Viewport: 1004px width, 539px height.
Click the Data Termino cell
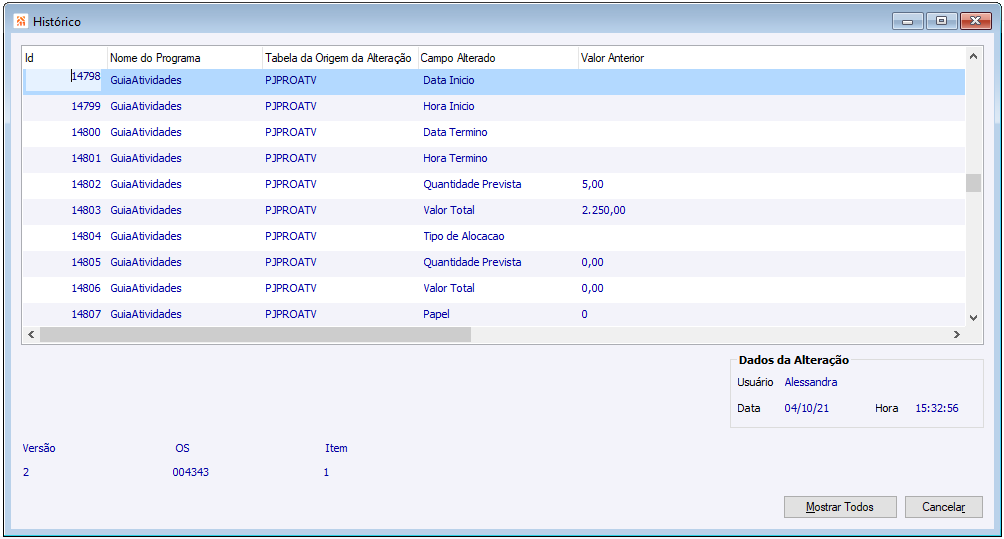pyautogui.click(x=455, y=133)
